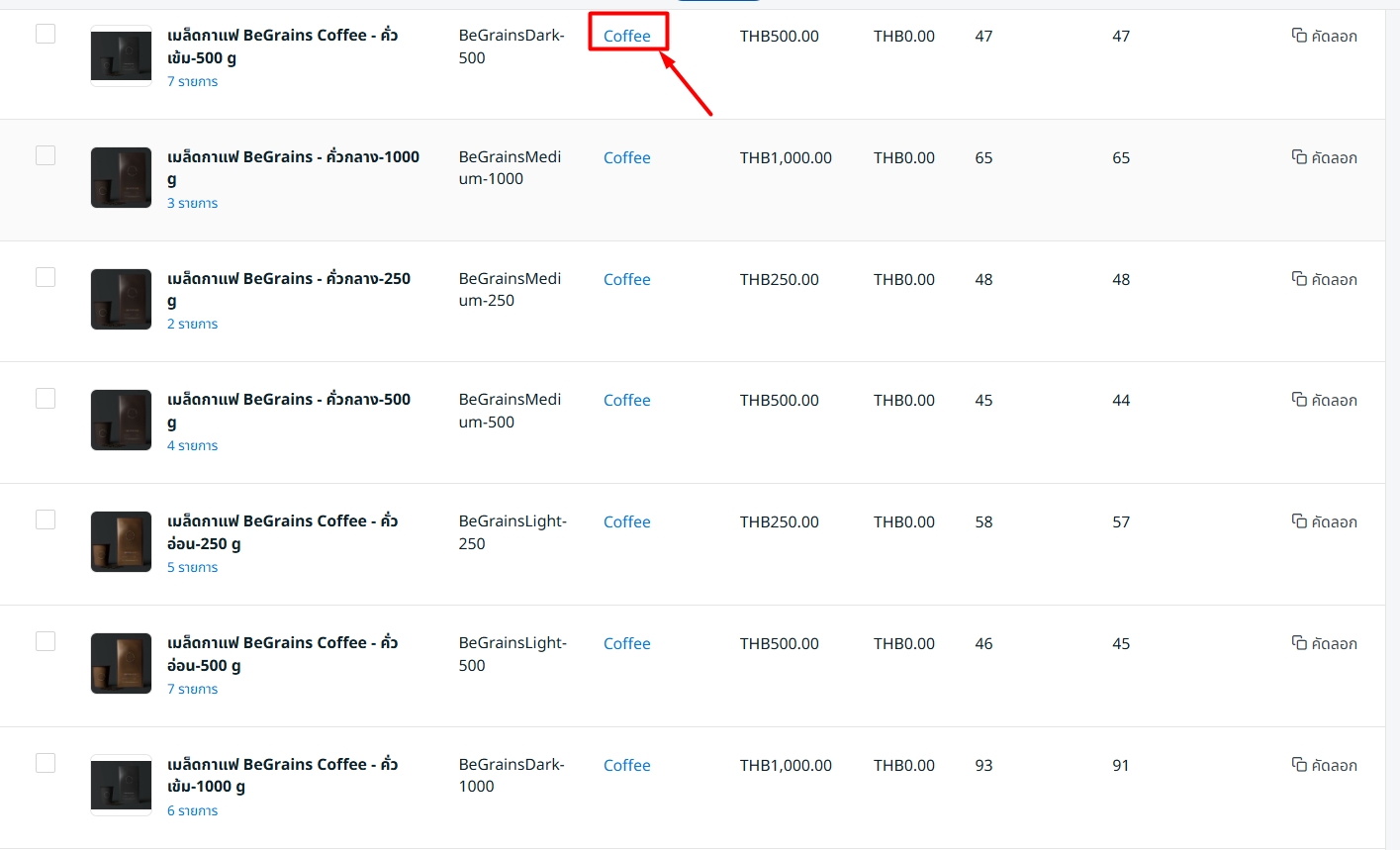Tick the checkbox for BeGrainsDark-500 product
This screenshot has height=850, width=1400.
46,35
